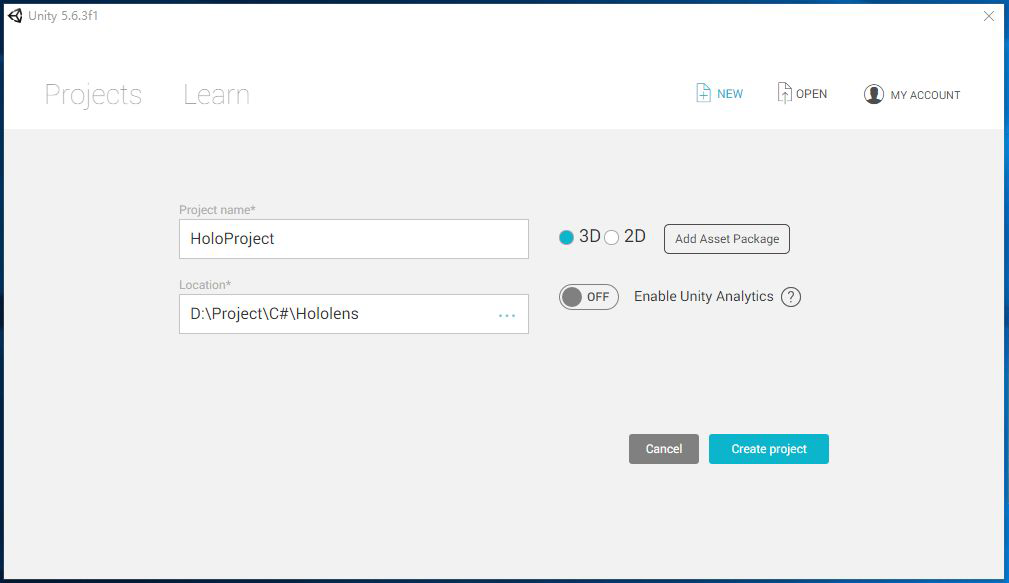Close the Unity launcher window
1009x583 pixels.
tap(988, 16)
